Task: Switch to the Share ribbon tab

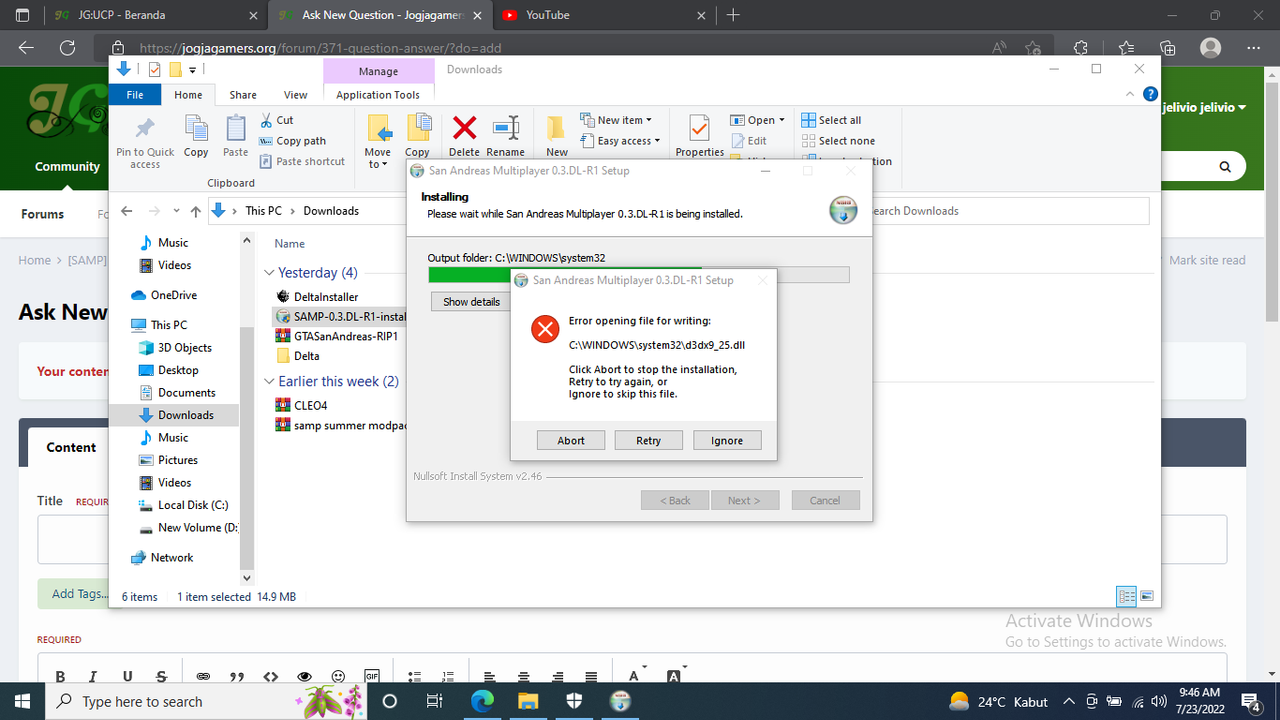Action: [243, 95]
